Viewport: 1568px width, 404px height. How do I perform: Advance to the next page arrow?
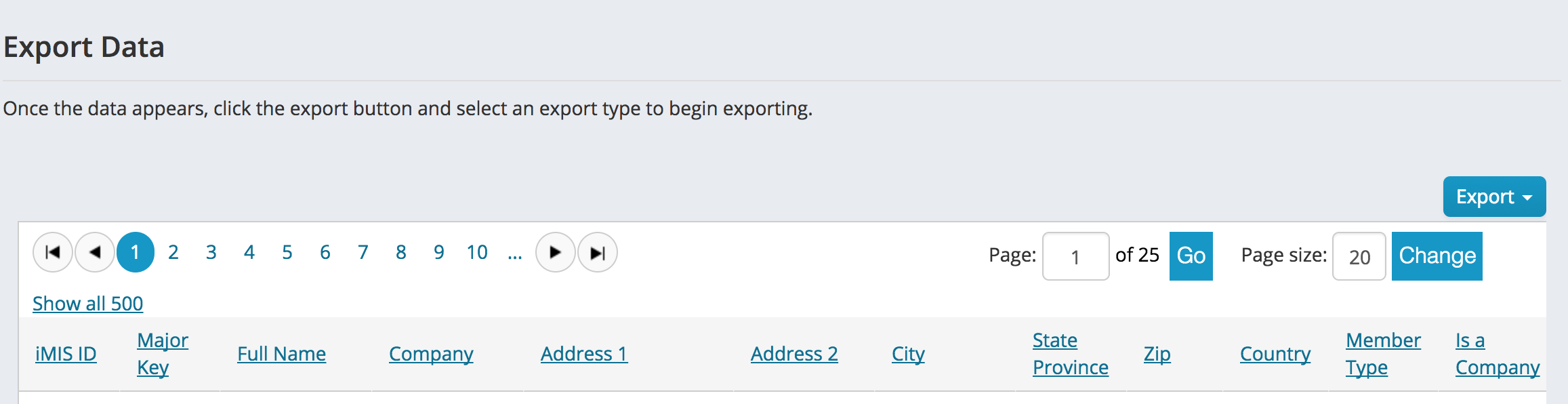(555, 252)
